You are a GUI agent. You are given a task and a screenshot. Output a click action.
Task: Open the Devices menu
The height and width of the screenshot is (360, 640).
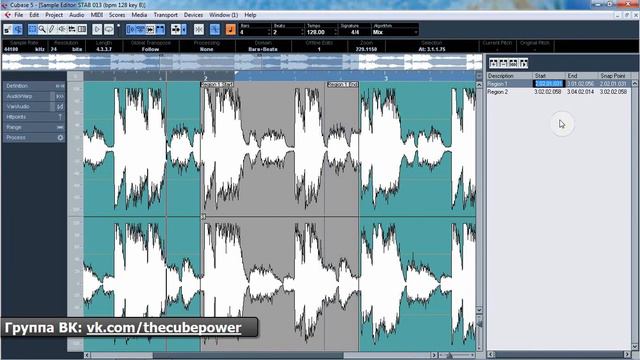coord(193,15)
